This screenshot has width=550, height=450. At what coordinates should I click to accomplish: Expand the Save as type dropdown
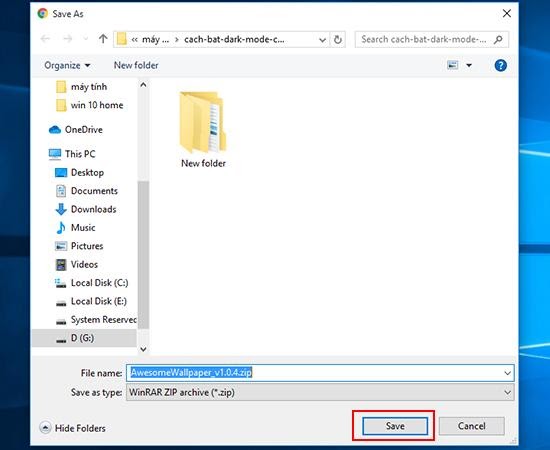(x=507, y=392)
